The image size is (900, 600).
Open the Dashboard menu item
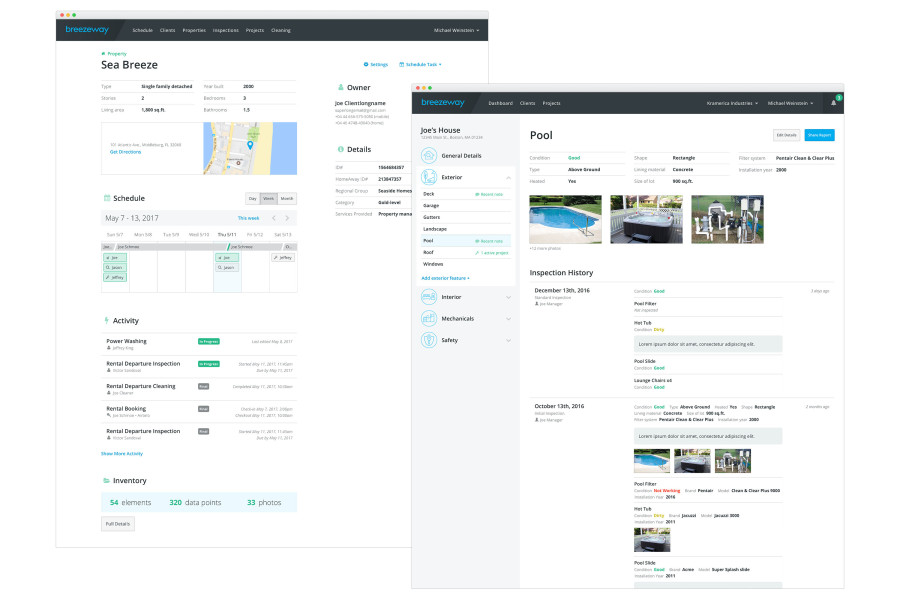pyautogui.click(x=501, y=103)
